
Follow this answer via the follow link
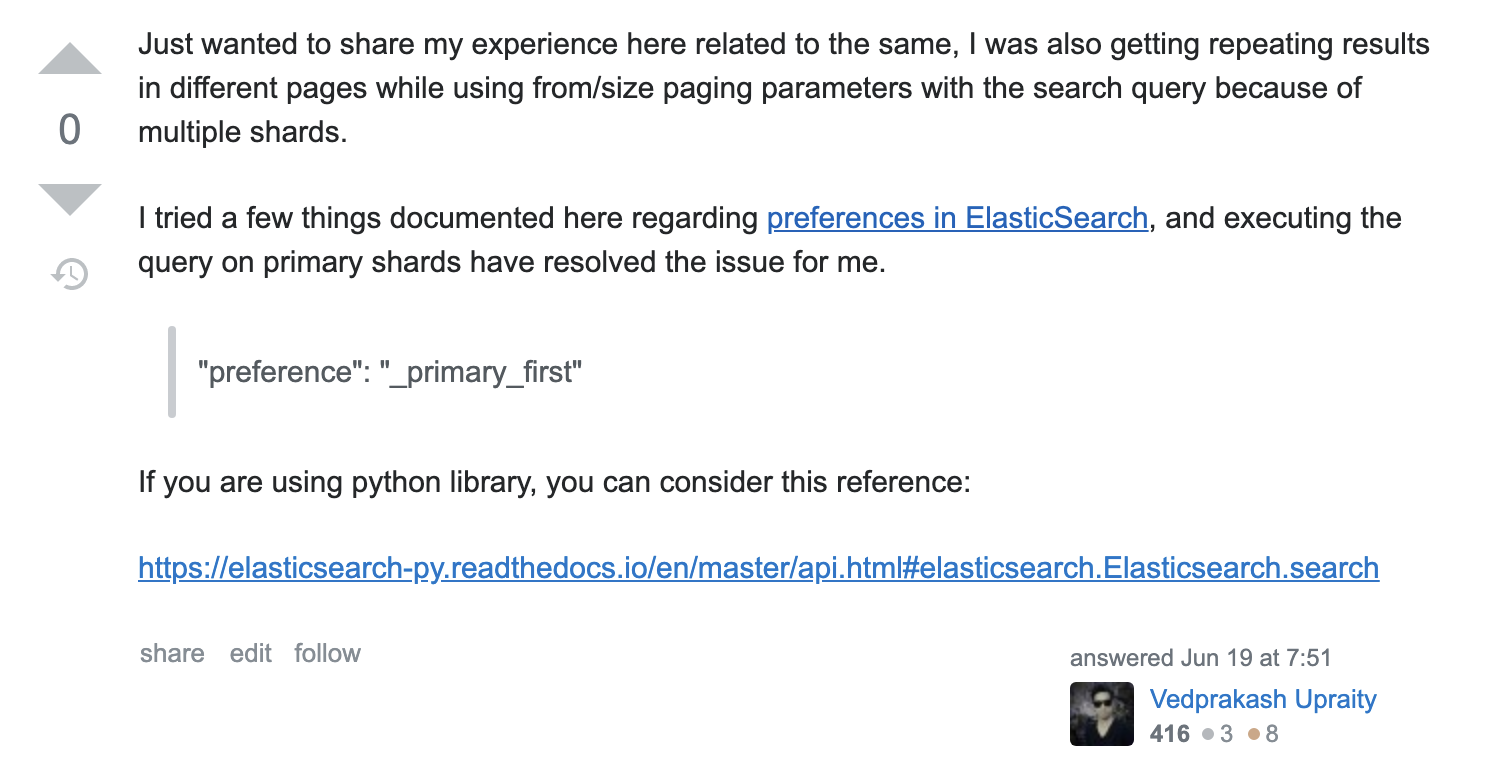(x=327, y=653)
